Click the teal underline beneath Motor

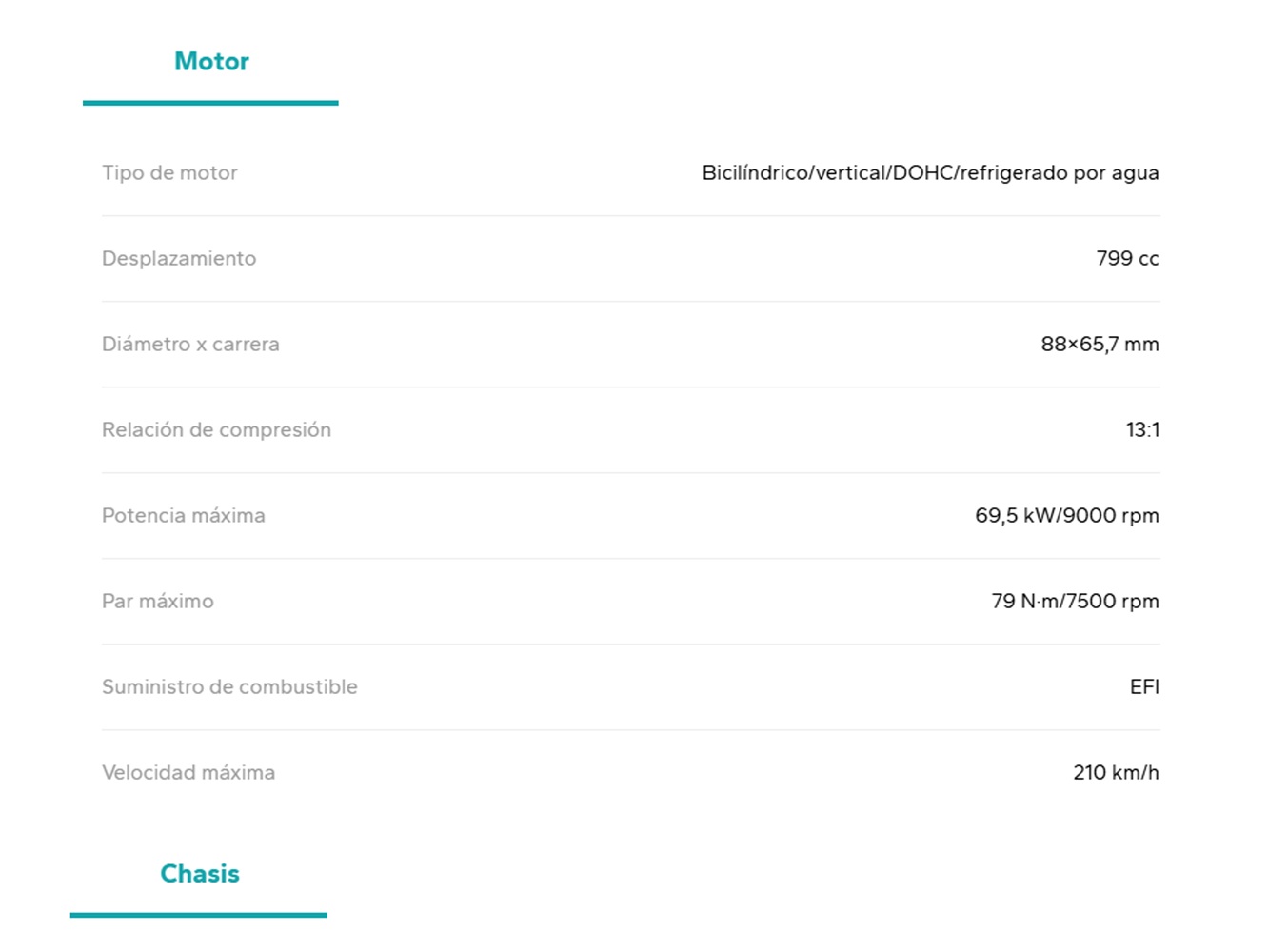[x=210, y=103]
